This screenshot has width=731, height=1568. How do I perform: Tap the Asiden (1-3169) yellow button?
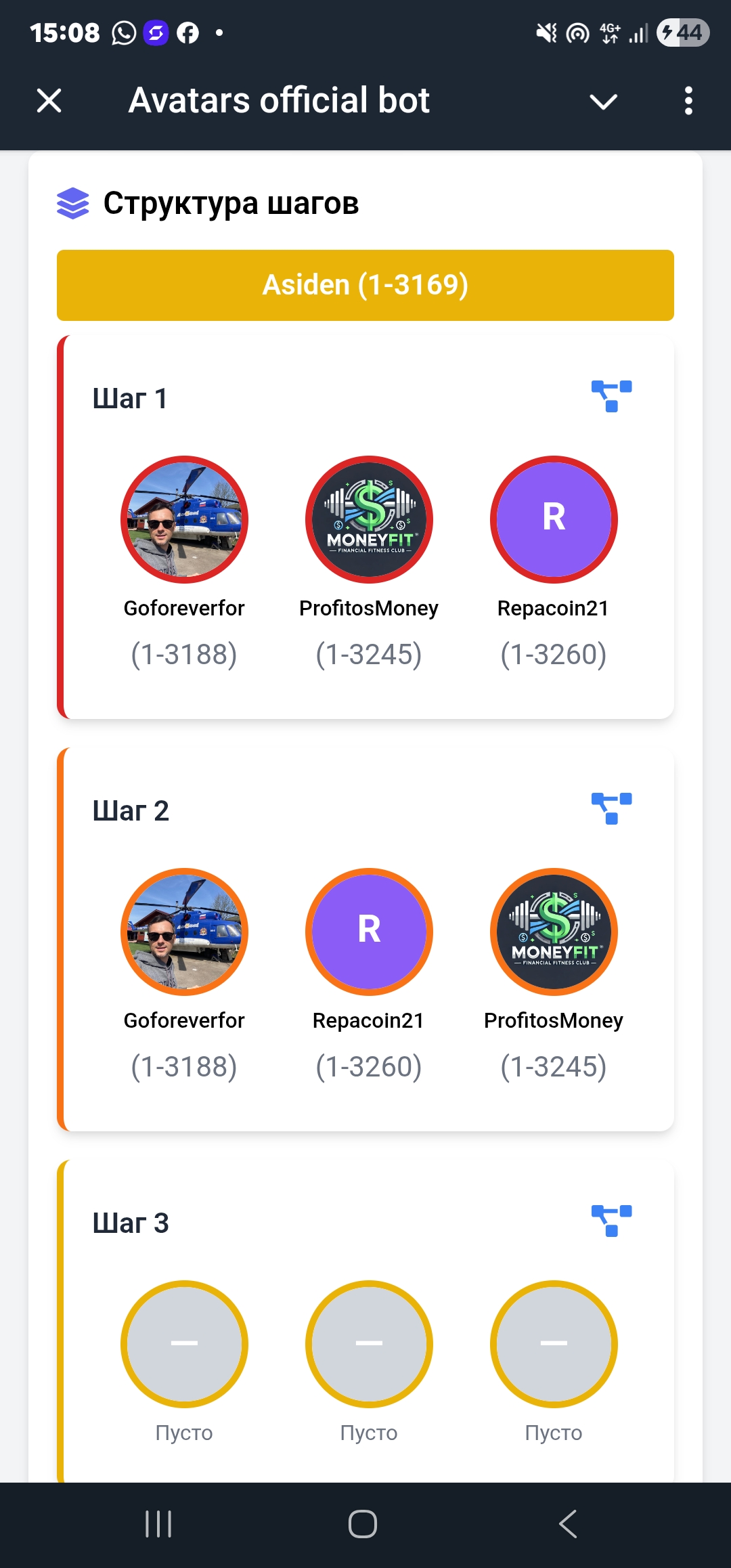coord(365,285)
